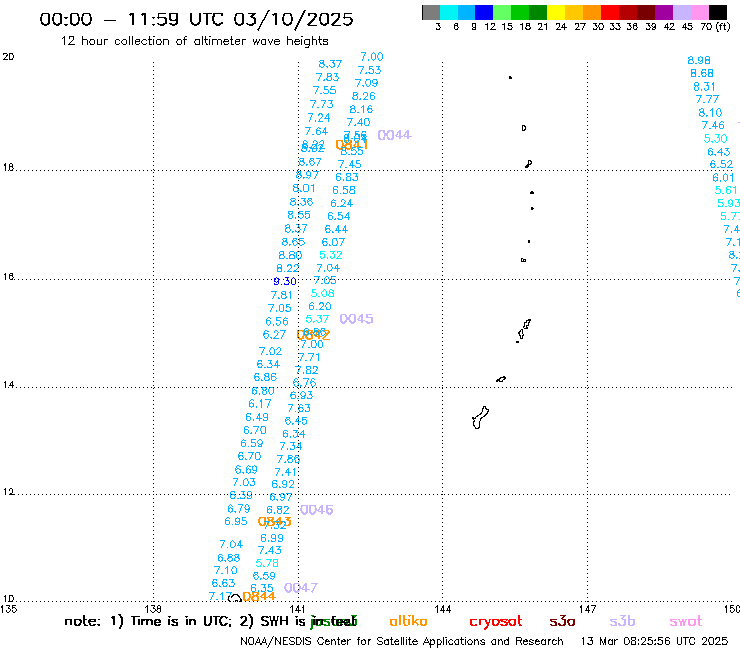740x650 pixels.
Task: Click the lavender 0047 time label
Action: click(x=301, y=588)
